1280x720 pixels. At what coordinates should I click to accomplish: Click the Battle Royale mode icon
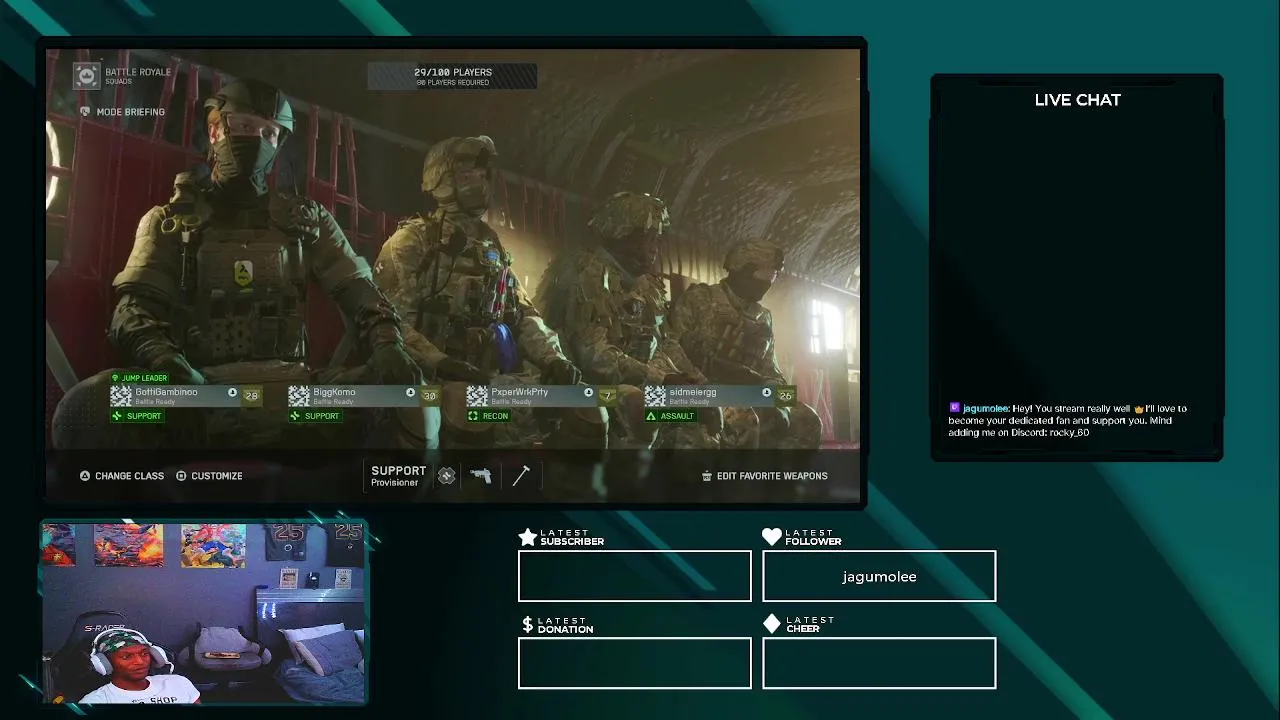(x=87, y=76)
